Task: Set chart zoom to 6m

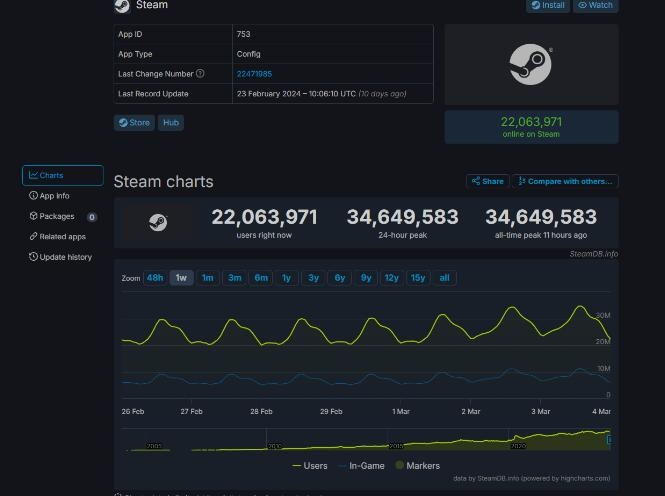Action: [x=261, y=278]
